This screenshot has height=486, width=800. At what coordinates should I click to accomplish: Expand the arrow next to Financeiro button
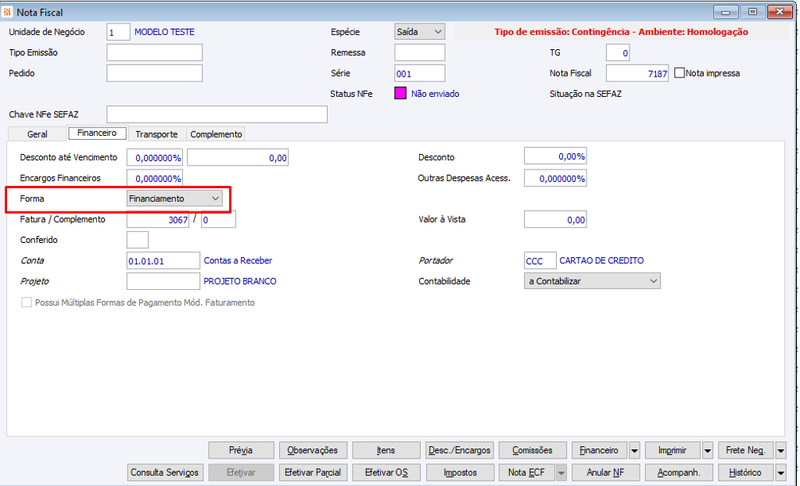[634, 450]
